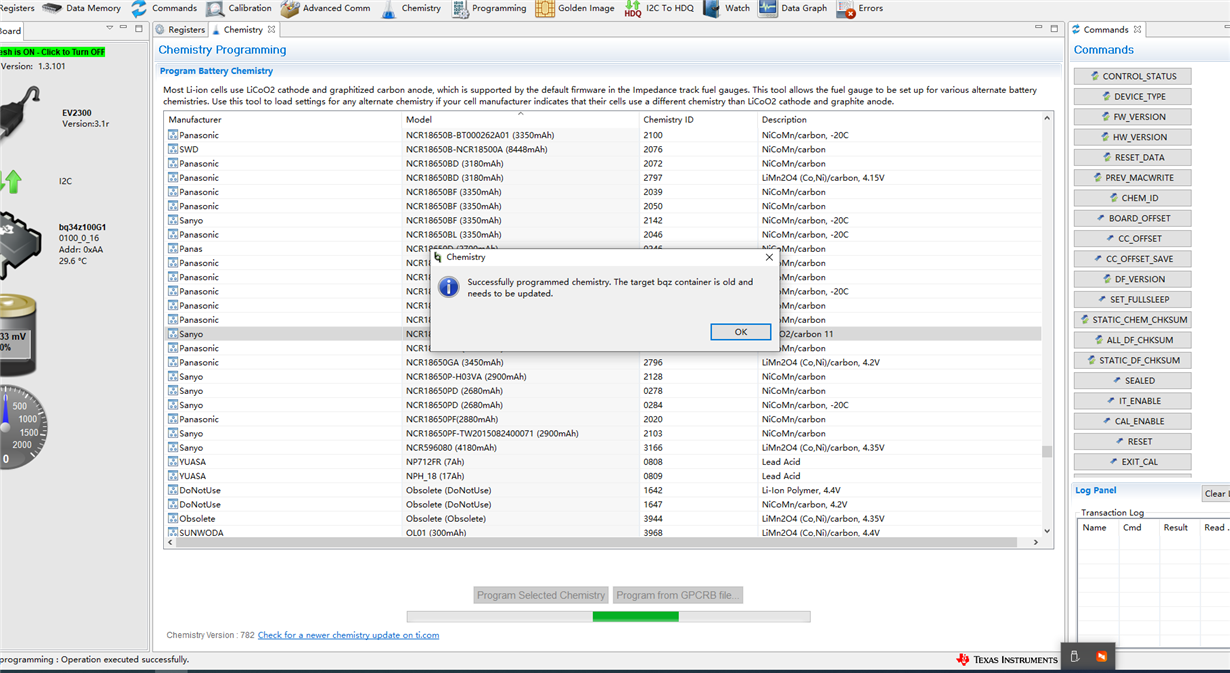This screenshot has width=1230, height=673.
Task: Click the I2C green arrow icon
Action: 11,181
